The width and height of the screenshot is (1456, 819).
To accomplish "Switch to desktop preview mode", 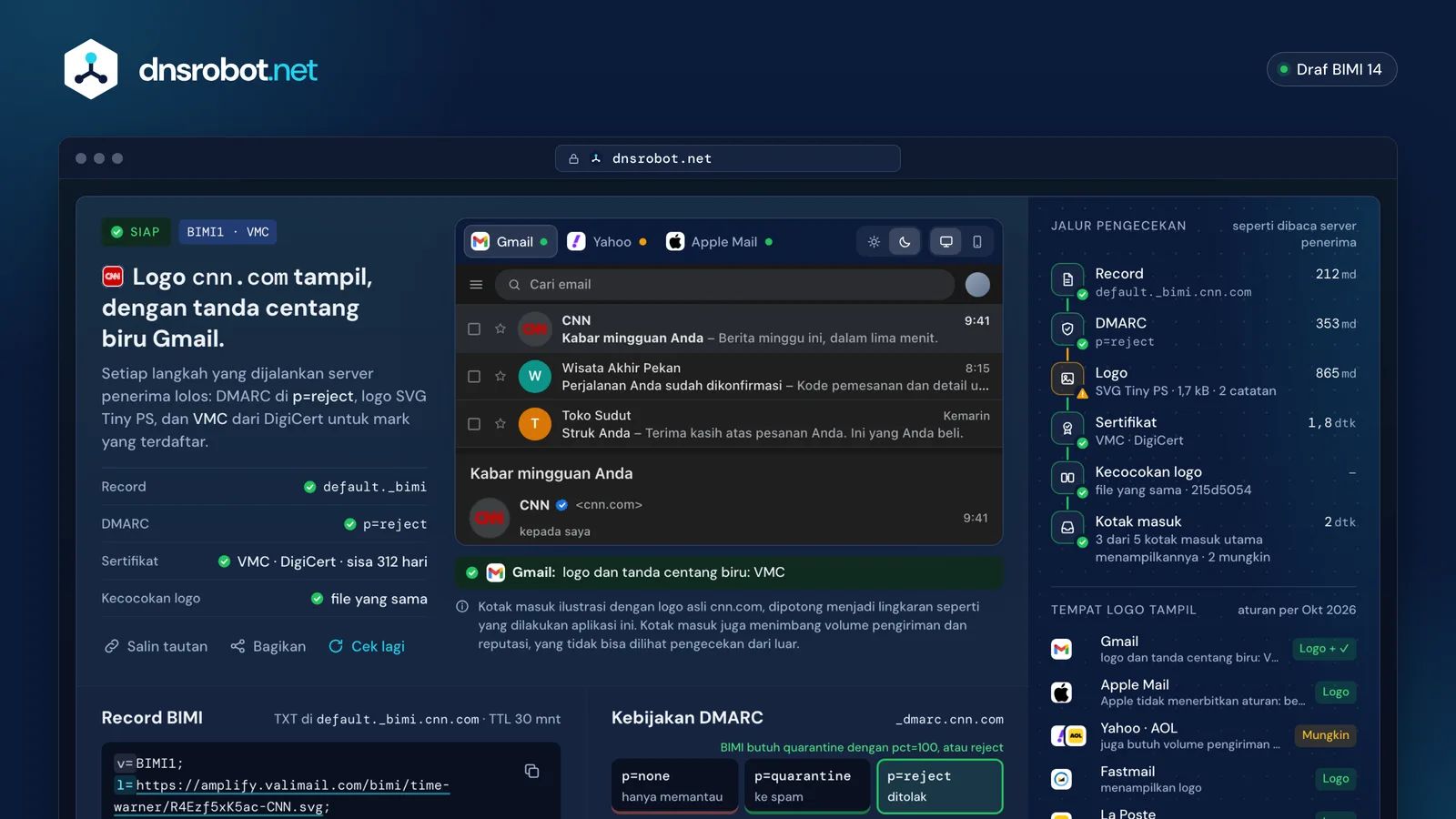I will (x=946, y=242).
